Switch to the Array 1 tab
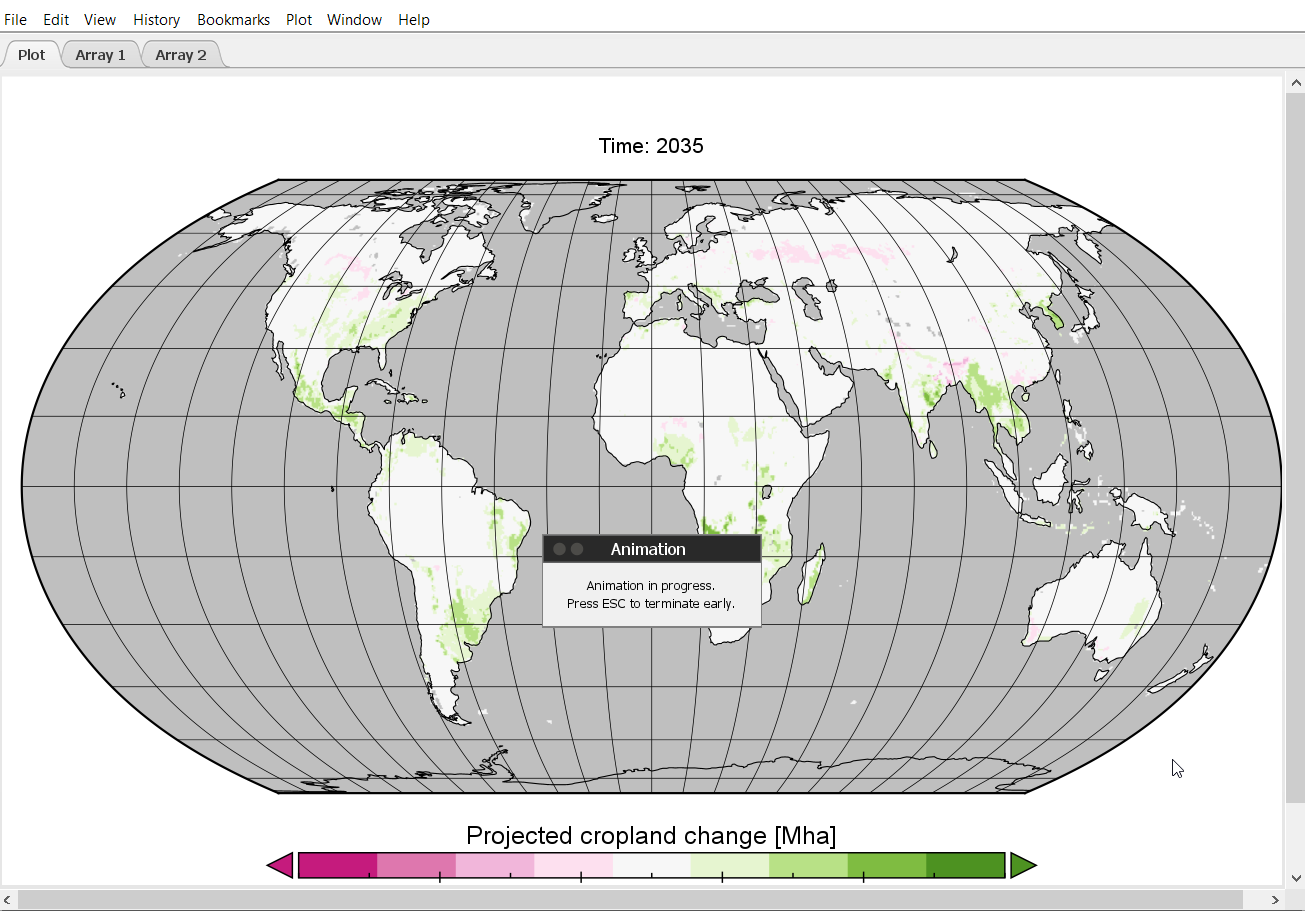1305x911 pixels. pyautogui.click(x=101, y=55)
